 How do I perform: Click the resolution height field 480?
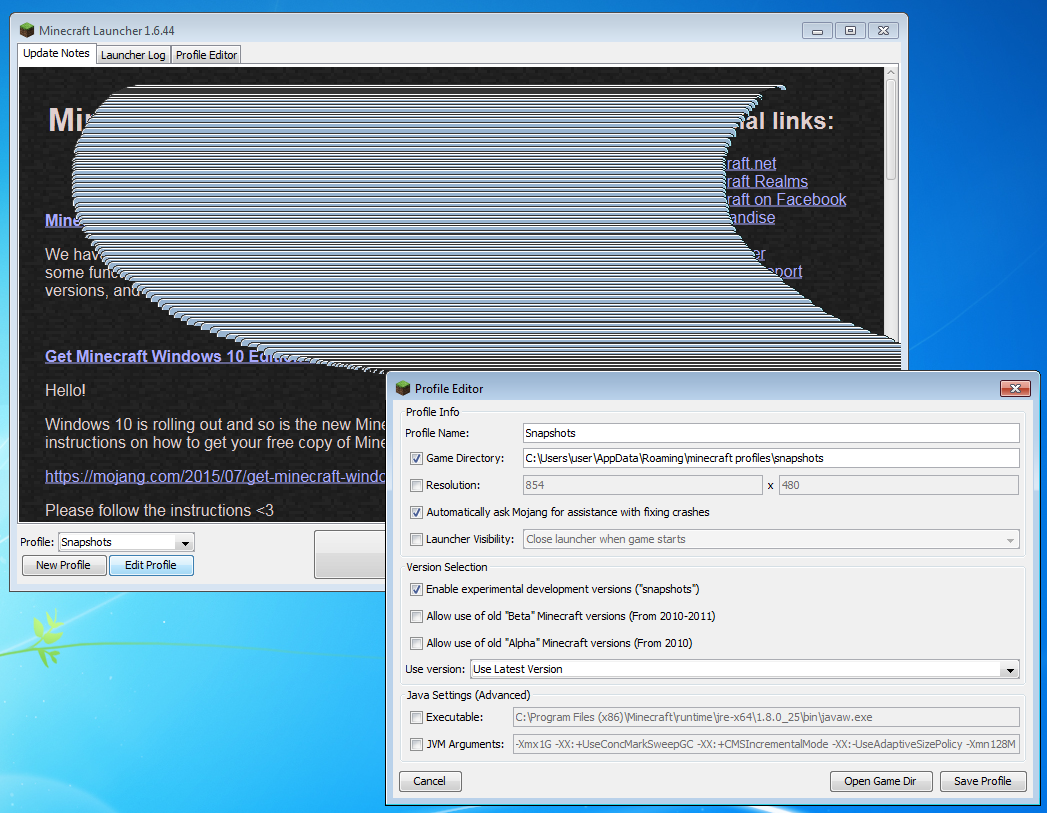(x=899, y=485)
